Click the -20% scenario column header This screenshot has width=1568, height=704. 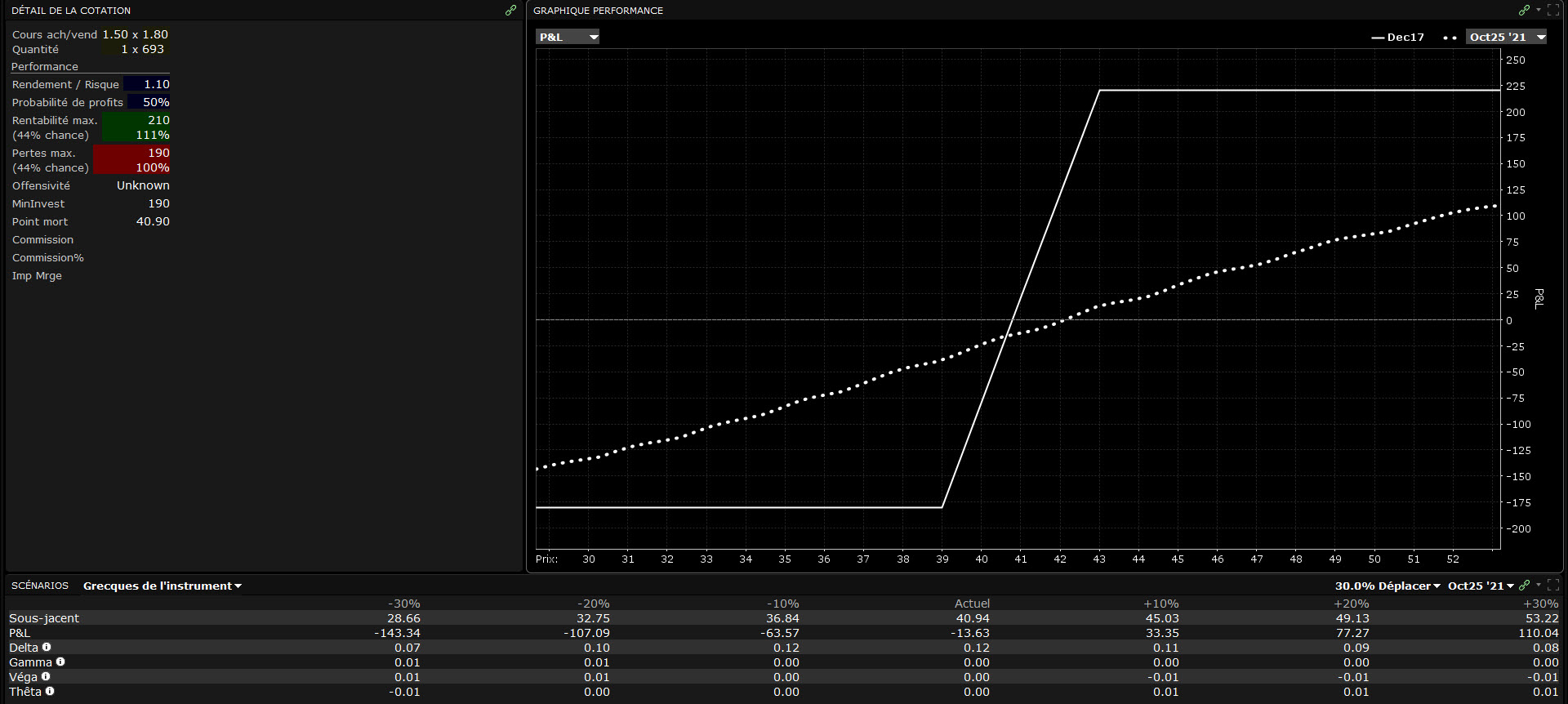pyautogui.click(x=593, y=604)
